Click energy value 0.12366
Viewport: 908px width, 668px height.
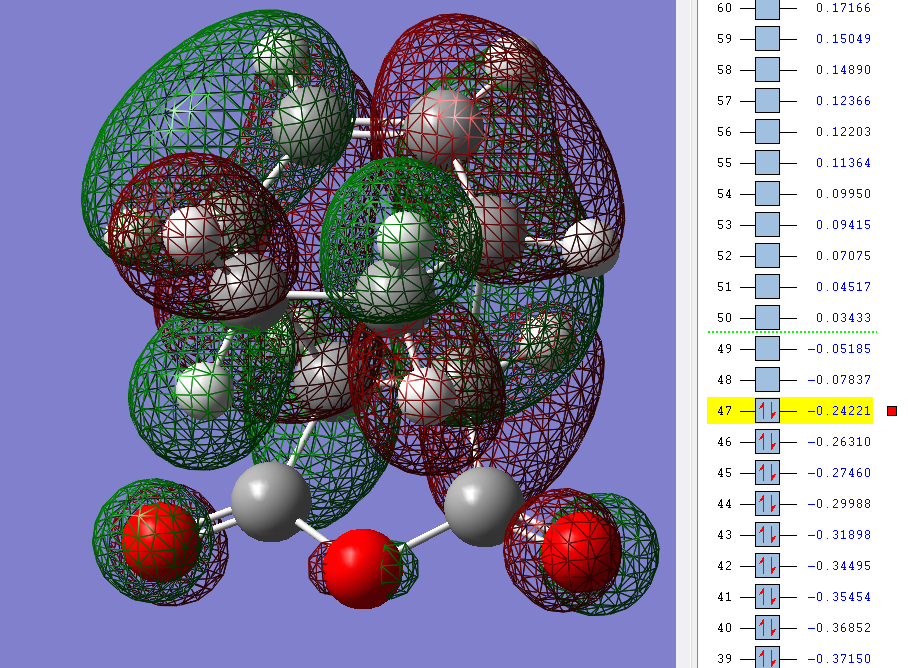843,101
